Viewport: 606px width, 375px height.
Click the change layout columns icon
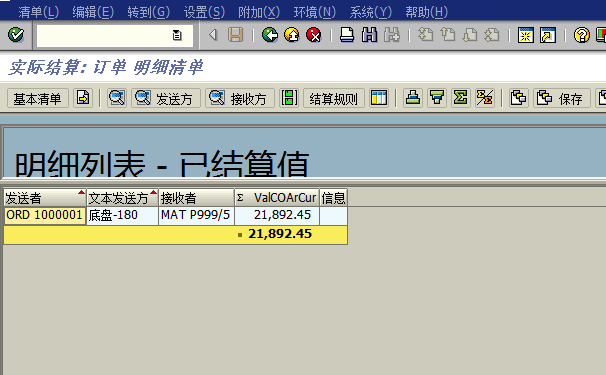tap(379, 98)
